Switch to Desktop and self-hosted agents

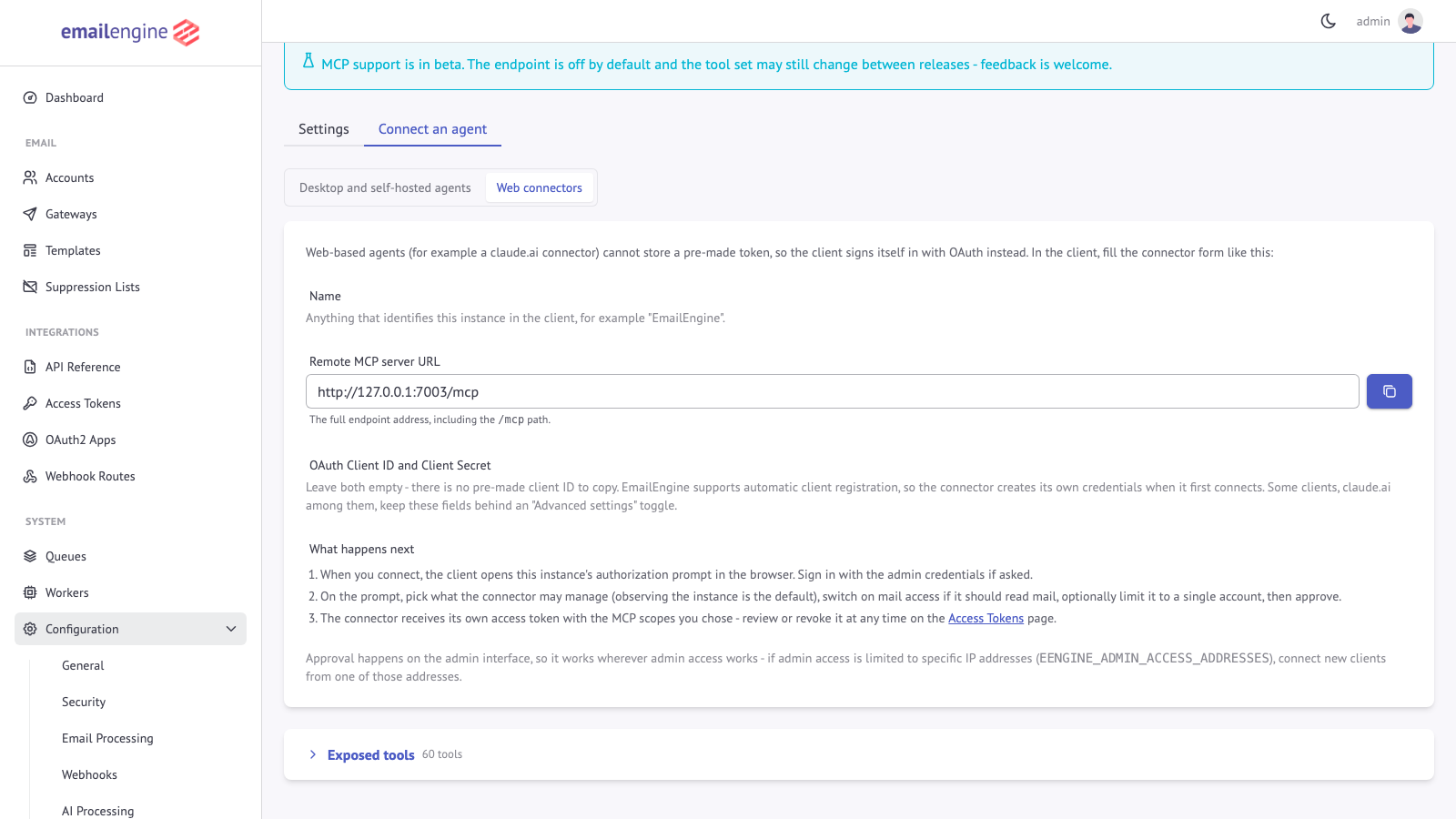385,187
